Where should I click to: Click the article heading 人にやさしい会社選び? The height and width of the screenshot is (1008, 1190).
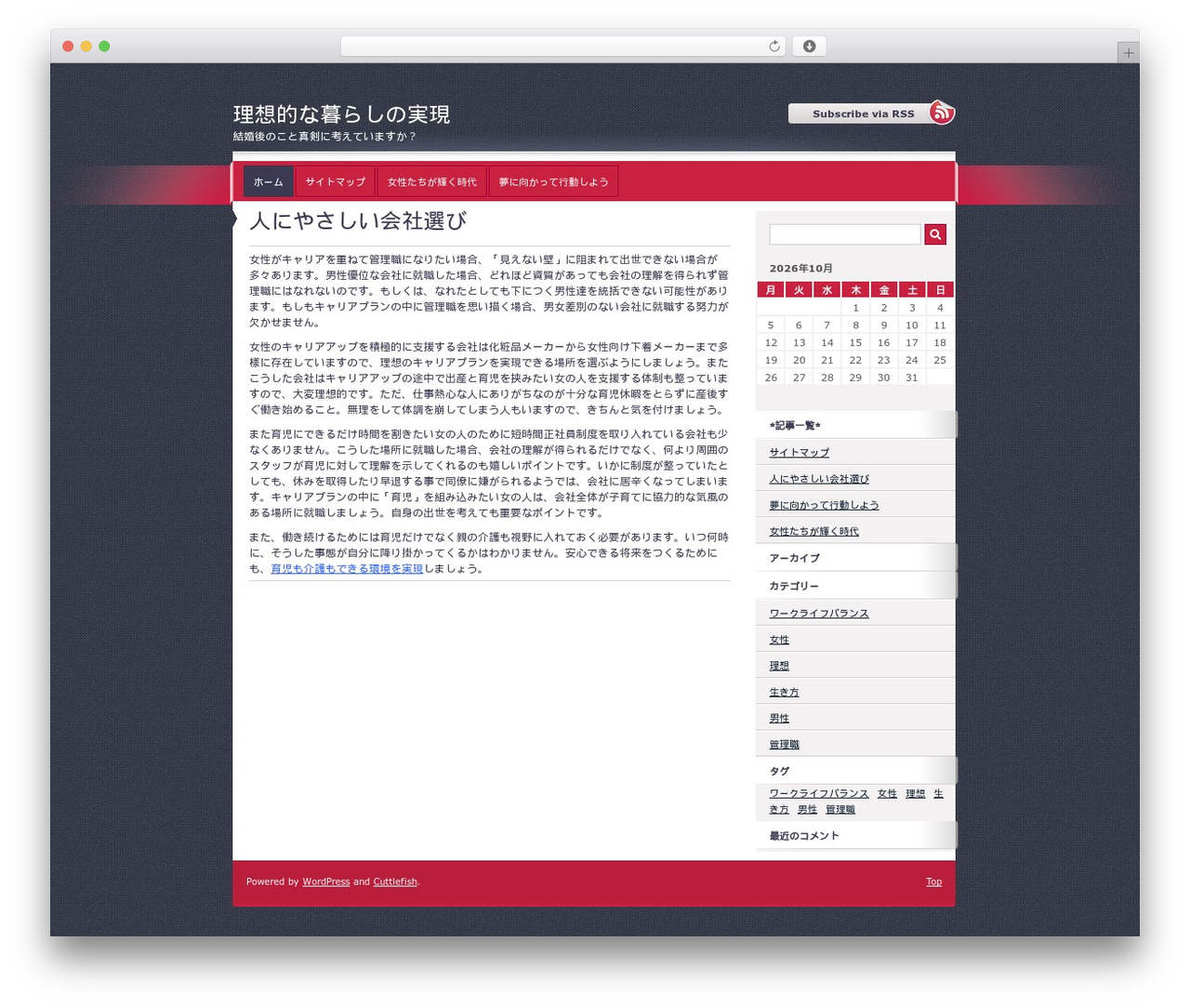(358, 221)
